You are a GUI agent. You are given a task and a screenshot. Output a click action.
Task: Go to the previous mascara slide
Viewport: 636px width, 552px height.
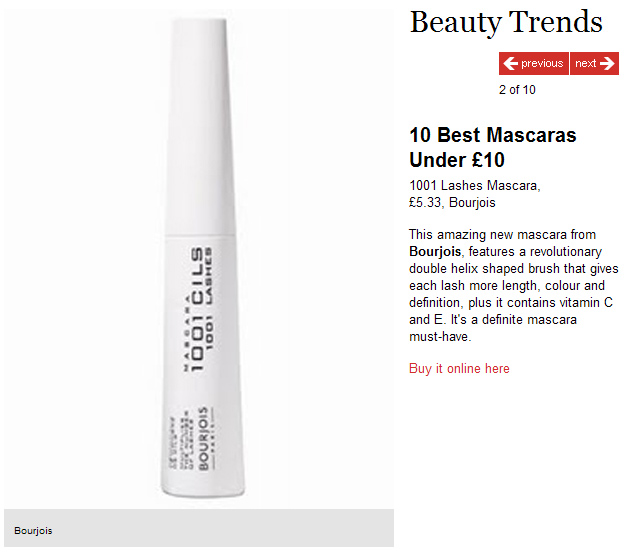[x=533, y=63]
